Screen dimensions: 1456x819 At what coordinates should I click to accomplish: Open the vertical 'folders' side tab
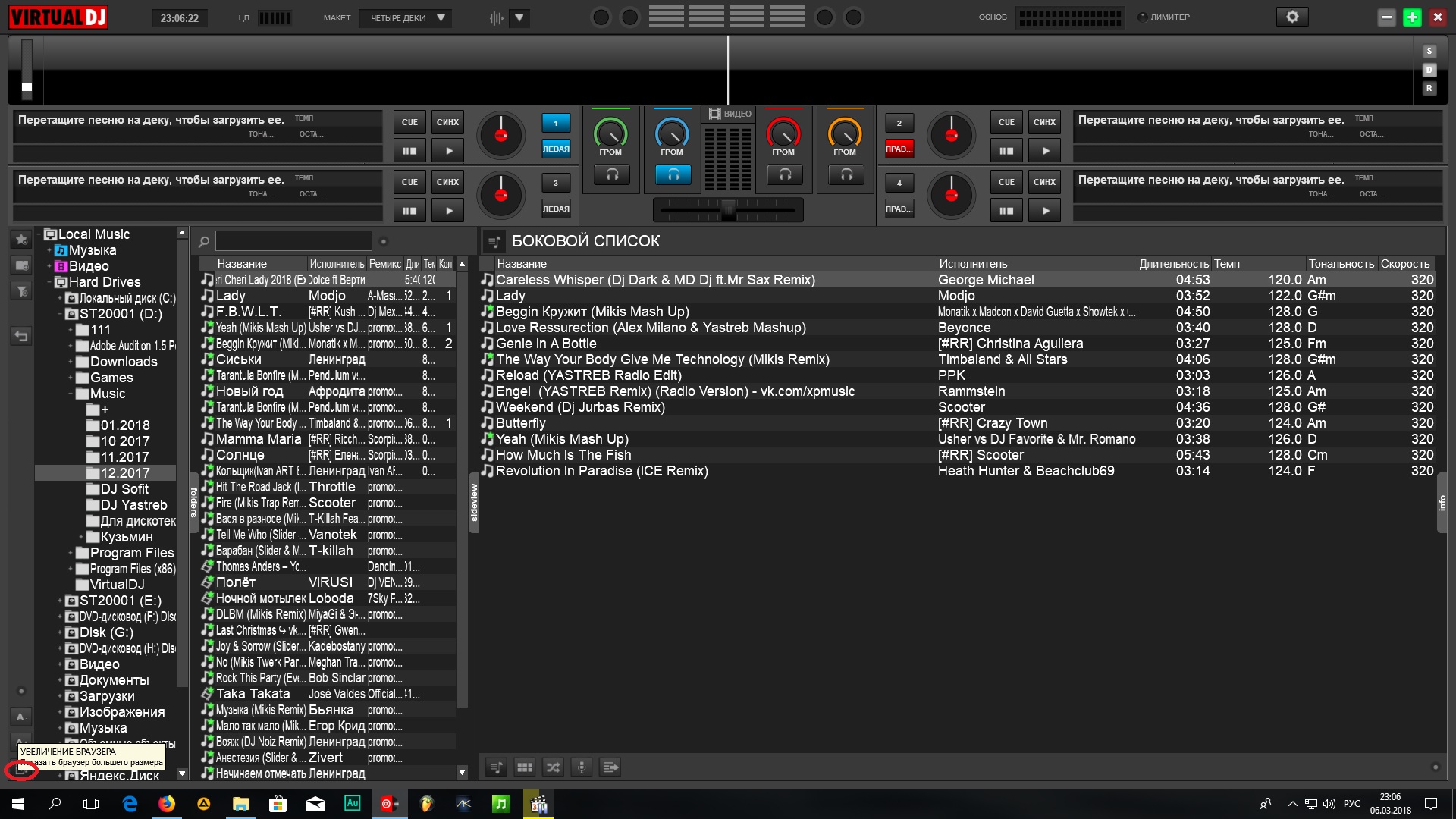tap(193, 502)
